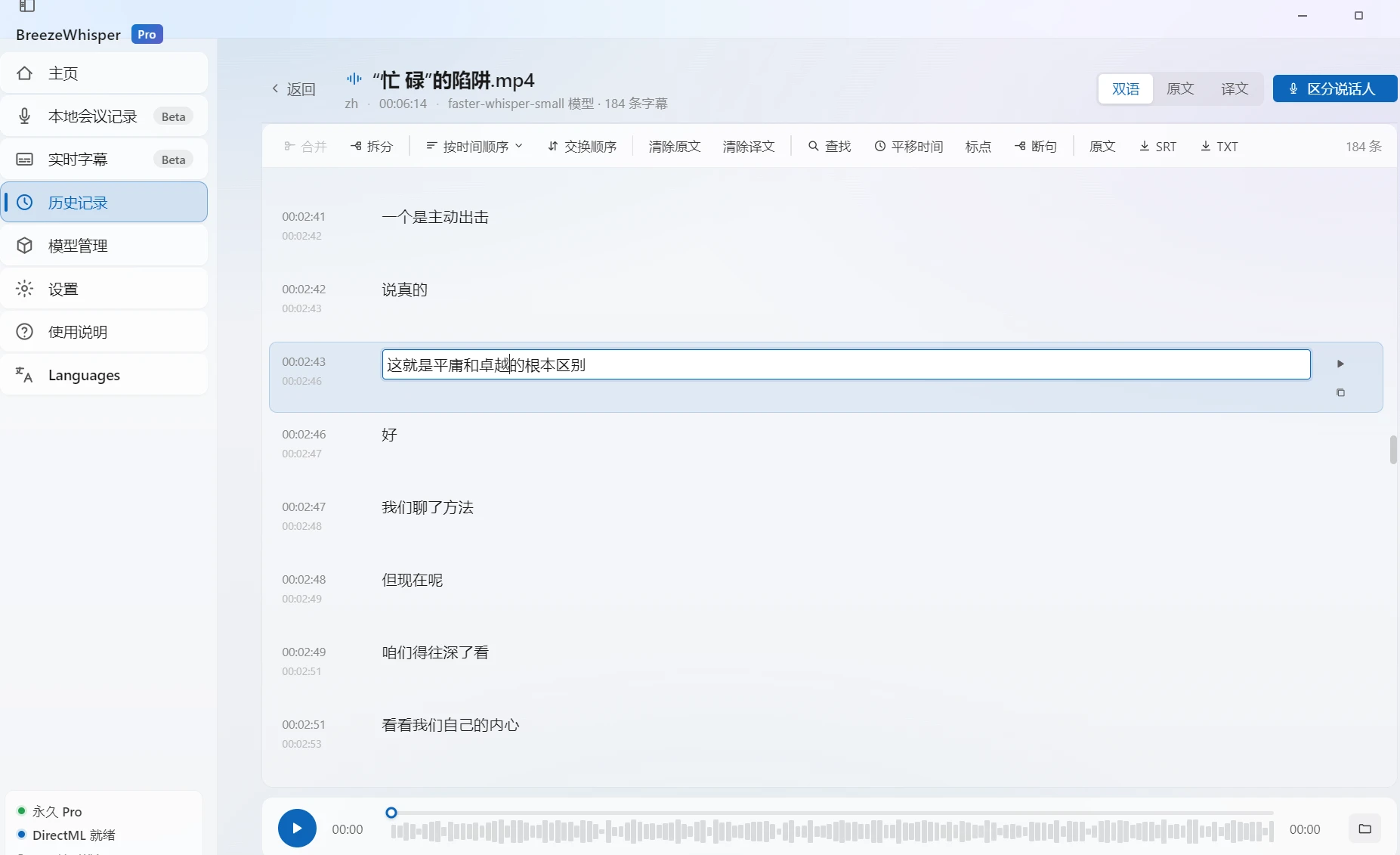This screenshot has height=855, width=1400.
Task: Open 实时字幕 live captions
Action: [104, 160]
